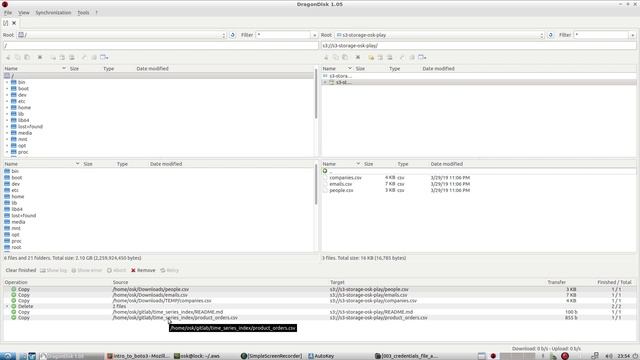Screen dimensions: 640x360
Task: Open the View menu
Action: pyautogui.click(x=24, y=13)
